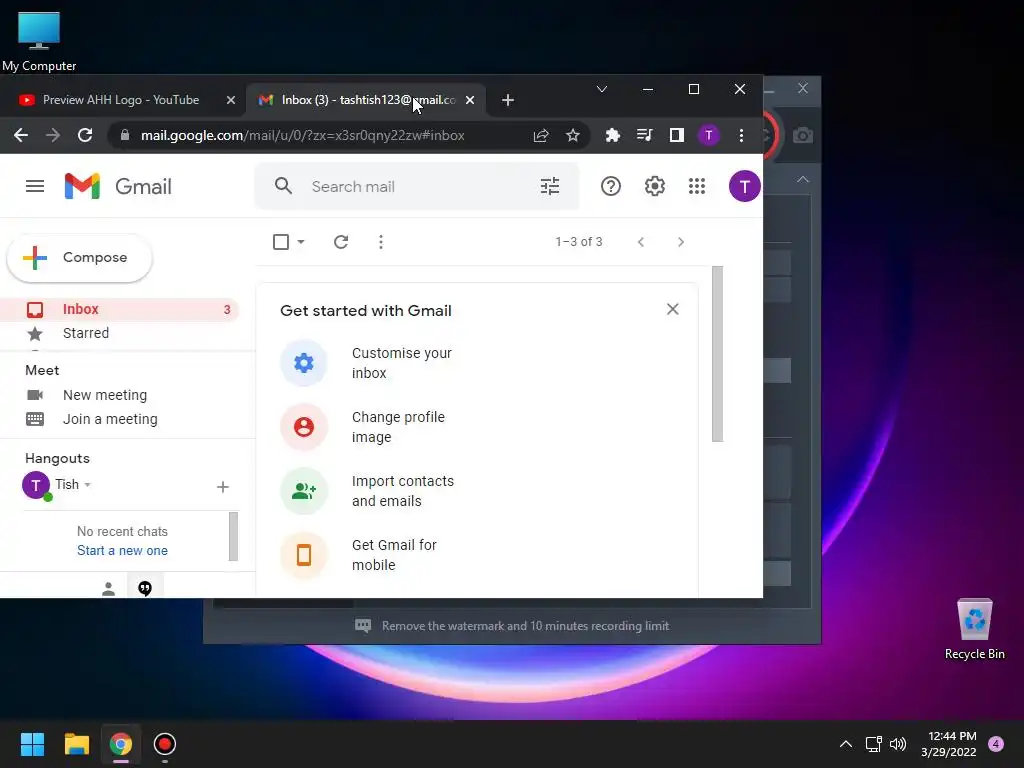Collapse panel chevron in recorder window behind

(x=803, y=180)
